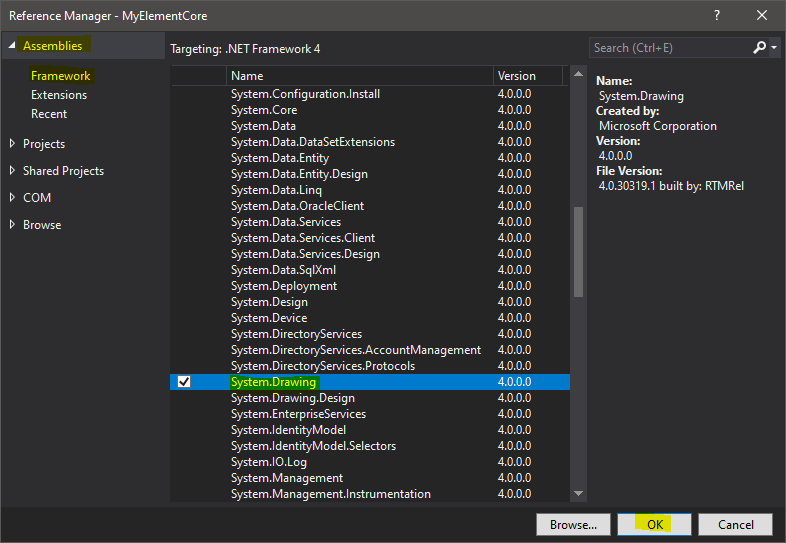The width and height of the screenshot is (786, 543).
Task: Uncheck the System.Drawing checkbox
Action: click(184, 382)
